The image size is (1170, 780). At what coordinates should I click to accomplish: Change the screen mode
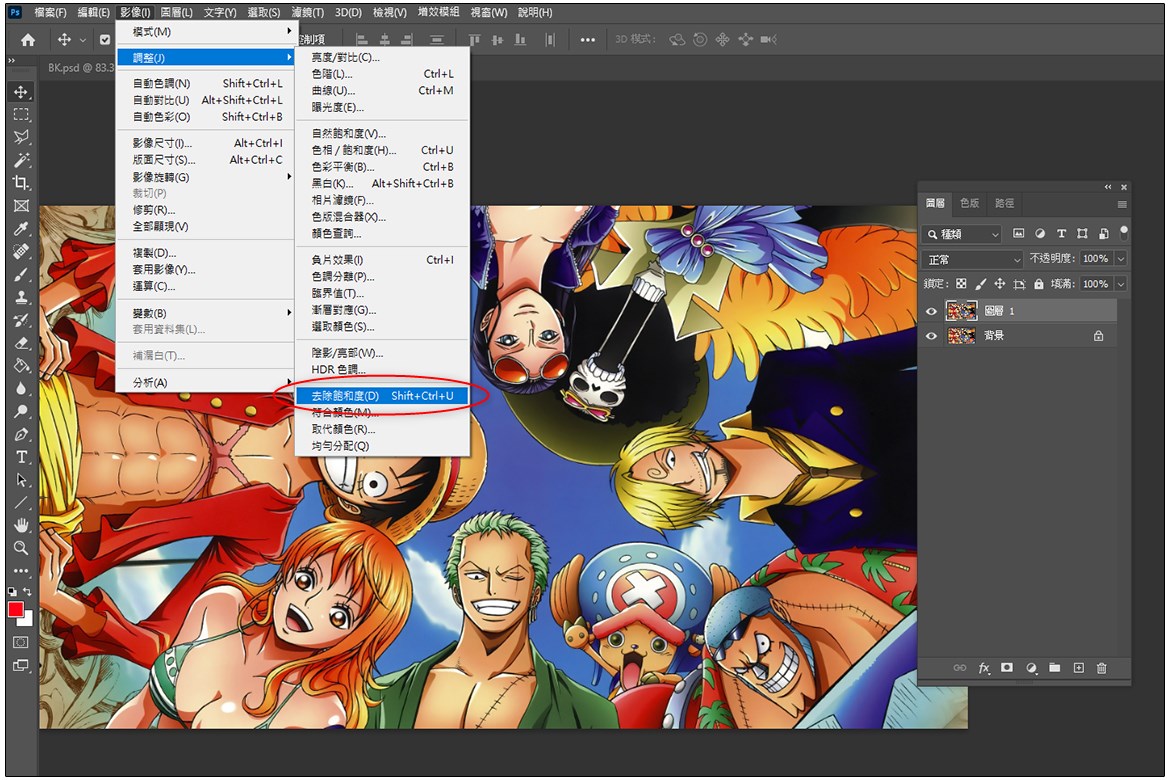(21, 665)
